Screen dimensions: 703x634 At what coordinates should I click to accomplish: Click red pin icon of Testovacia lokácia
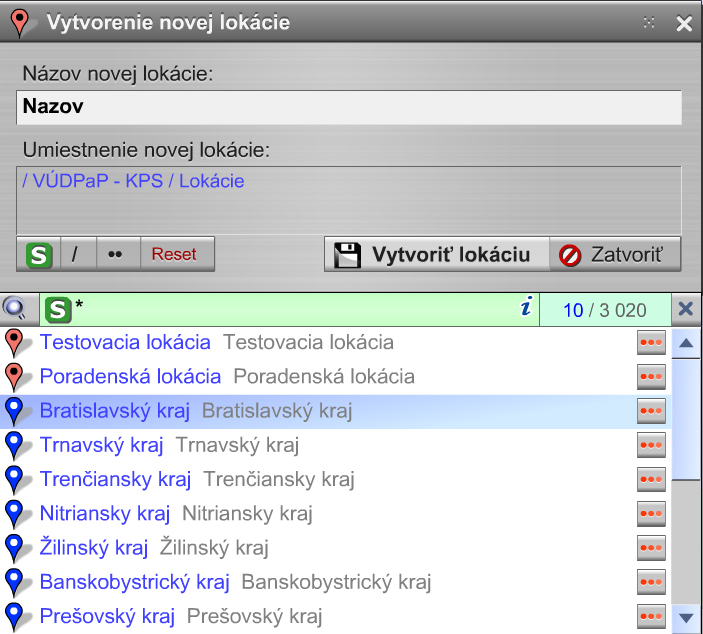[16, 343]
